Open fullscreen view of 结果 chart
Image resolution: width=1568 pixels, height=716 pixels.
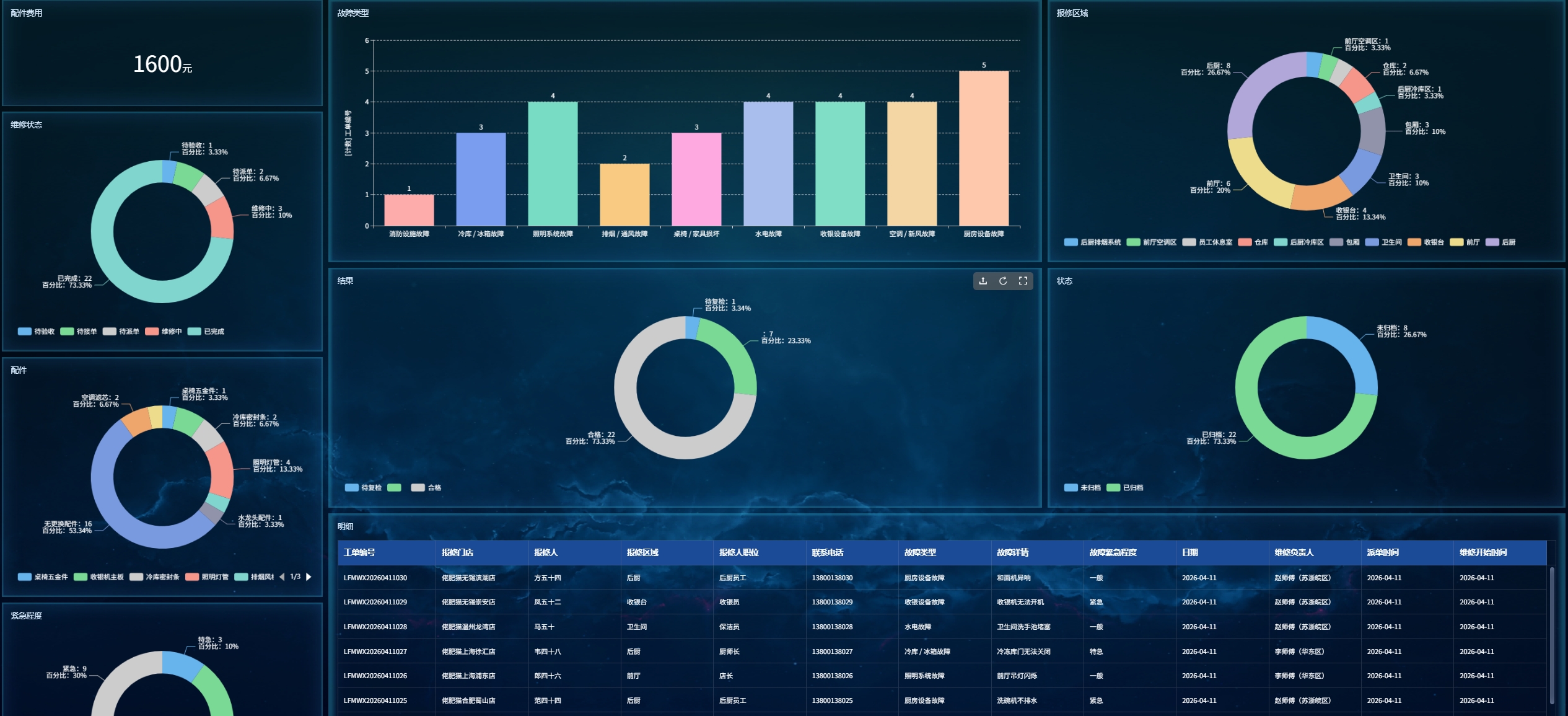1023,281
